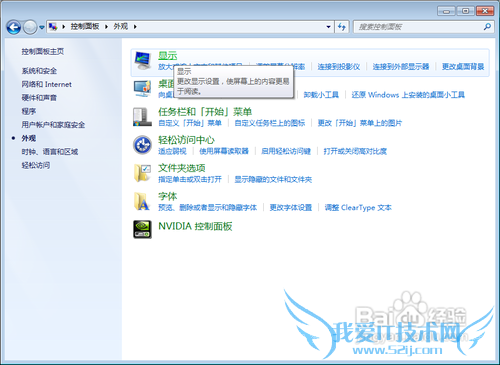This screenshot has height=365, width=500.
Task: Click 适应弱视 link
Action: click(x=172, y=151)
